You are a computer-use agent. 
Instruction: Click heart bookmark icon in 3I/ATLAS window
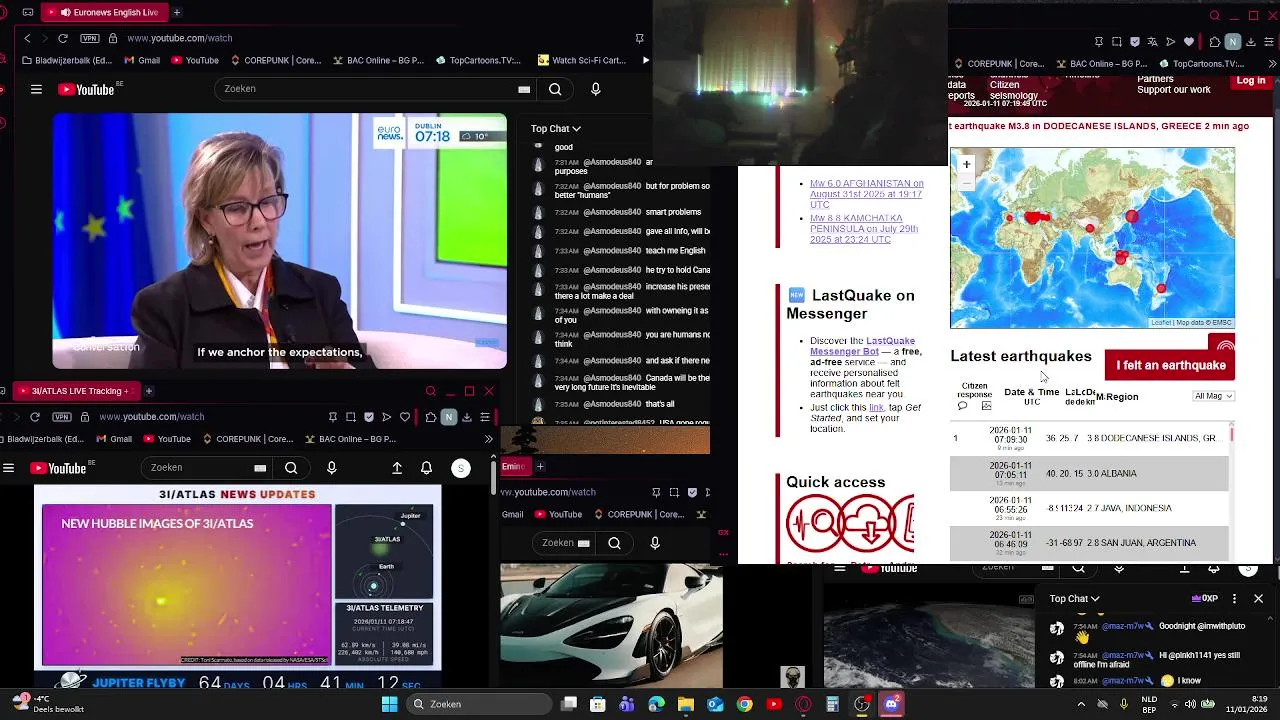(x=405, y=417)
